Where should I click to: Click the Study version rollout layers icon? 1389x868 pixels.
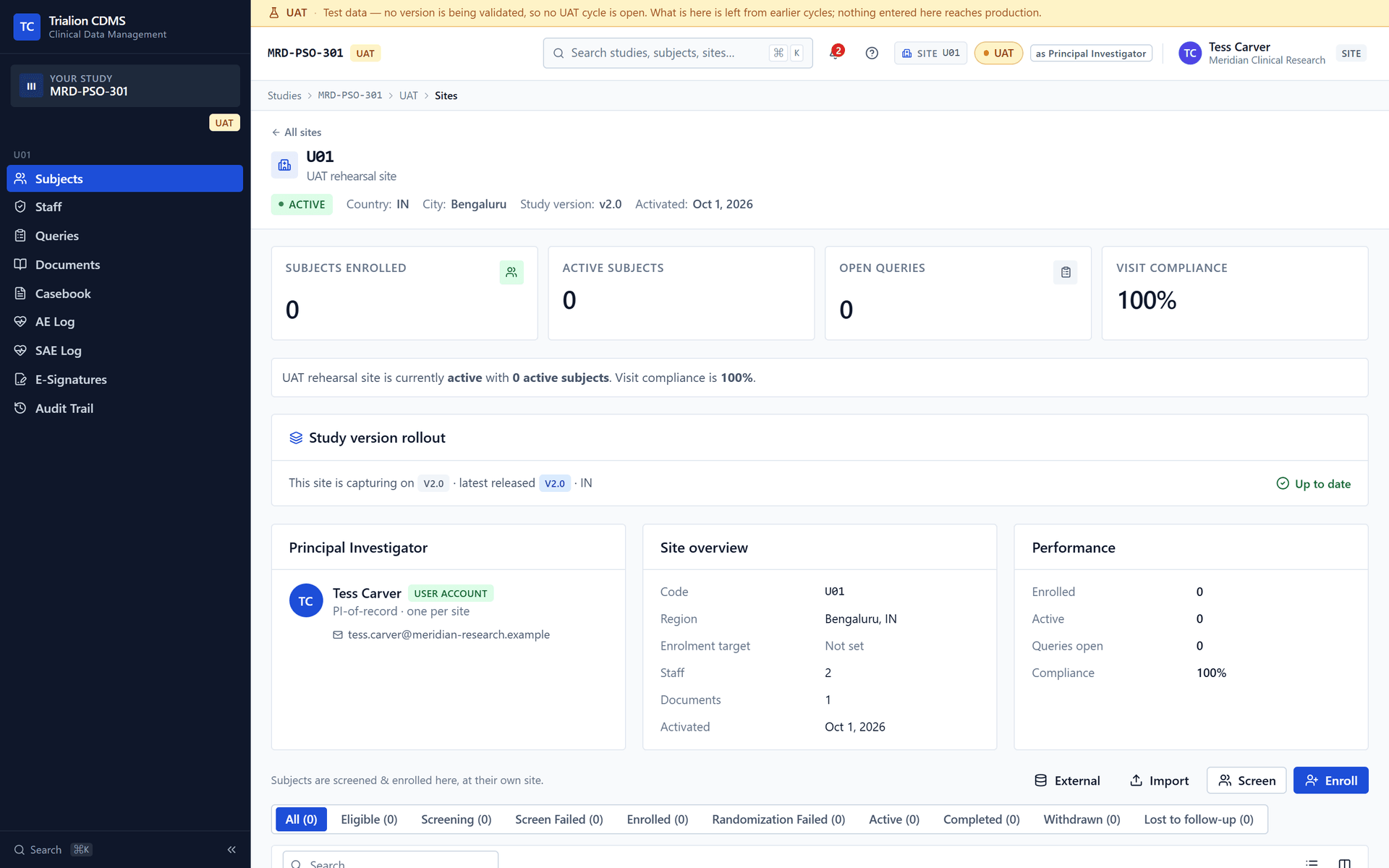coord(296,438)
